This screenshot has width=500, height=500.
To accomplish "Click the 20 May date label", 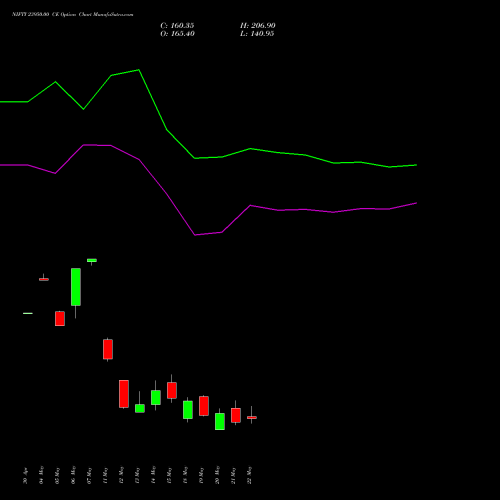I will [218, 475].
